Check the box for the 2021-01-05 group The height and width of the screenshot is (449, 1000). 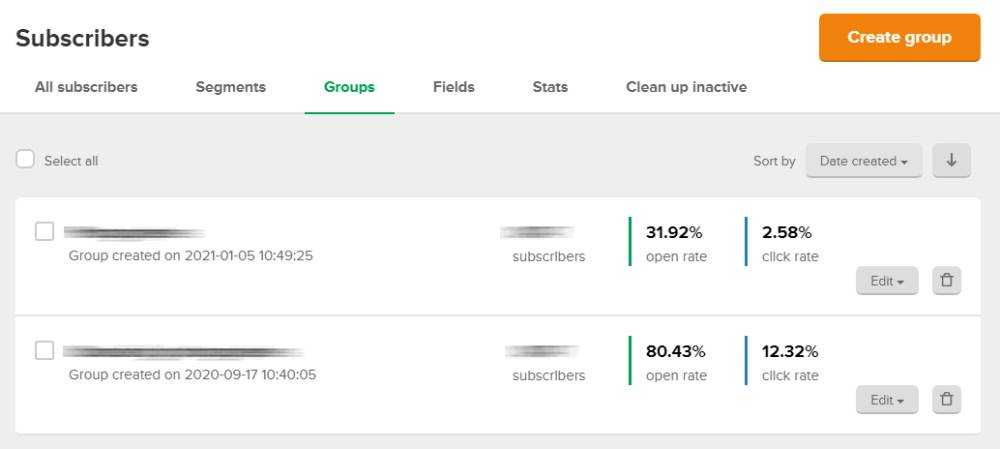pos(44,232)
